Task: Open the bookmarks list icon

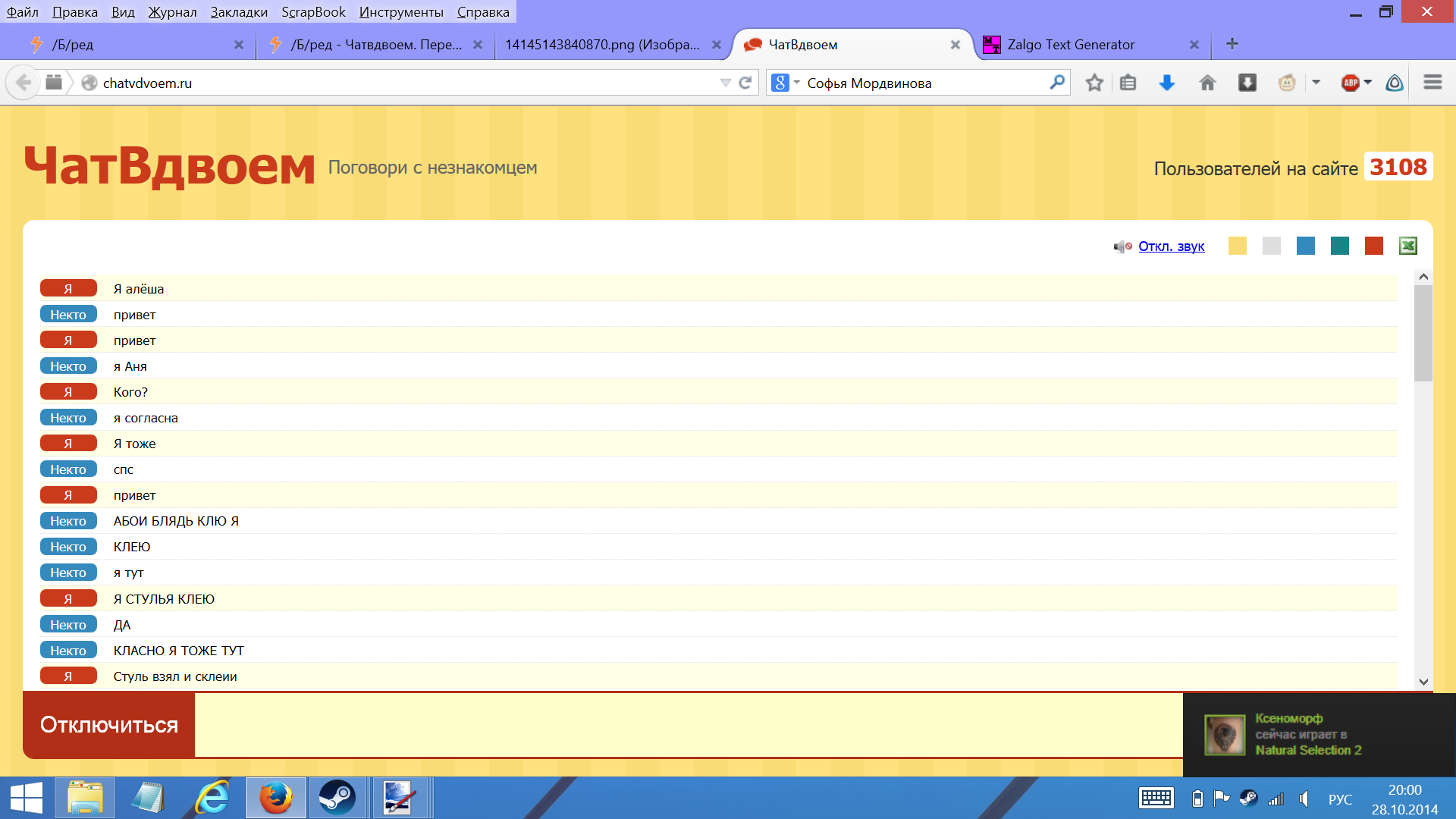Action: (1128, 83)
